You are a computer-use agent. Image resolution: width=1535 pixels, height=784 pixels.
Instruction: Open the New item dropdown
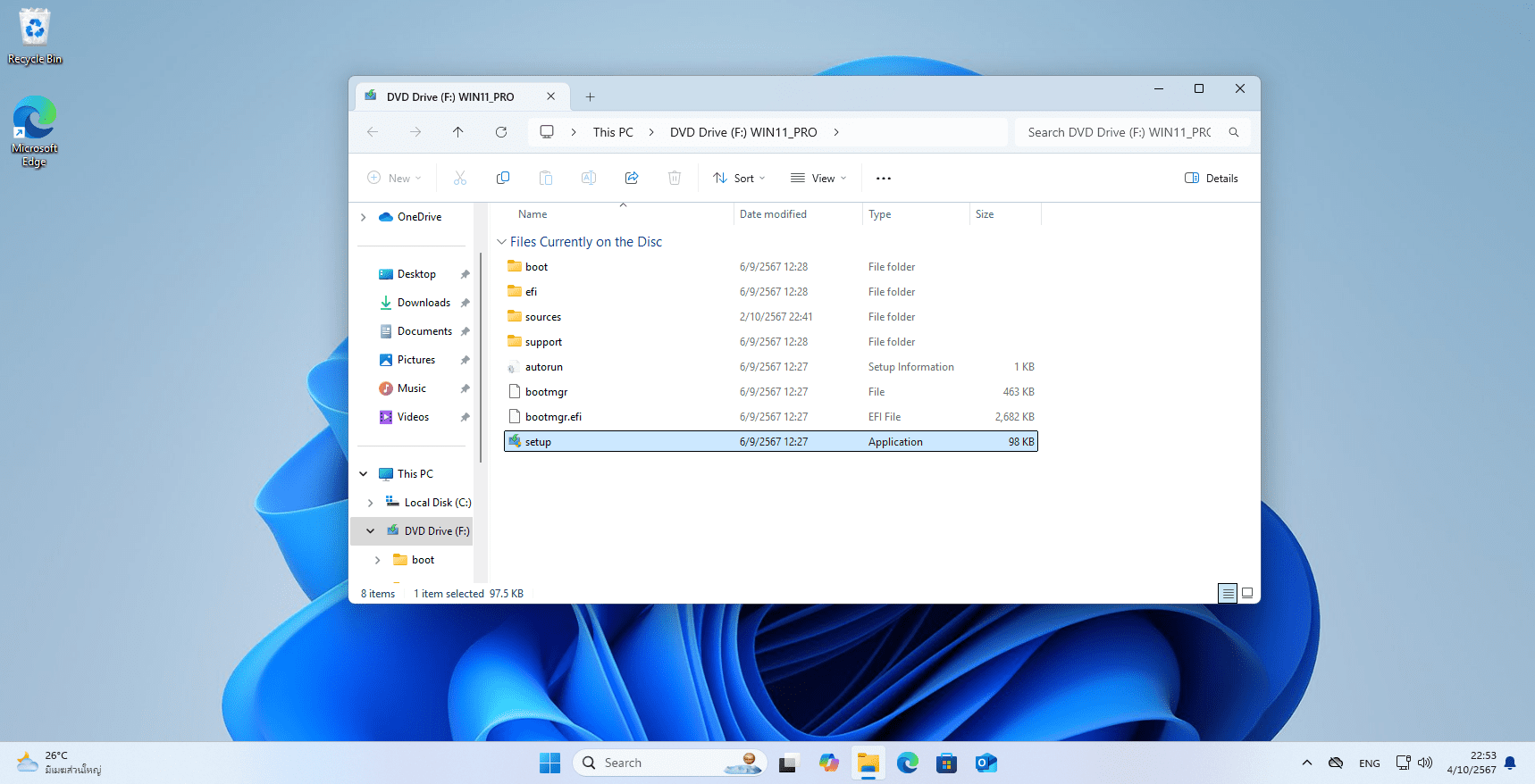coord(394,178)
